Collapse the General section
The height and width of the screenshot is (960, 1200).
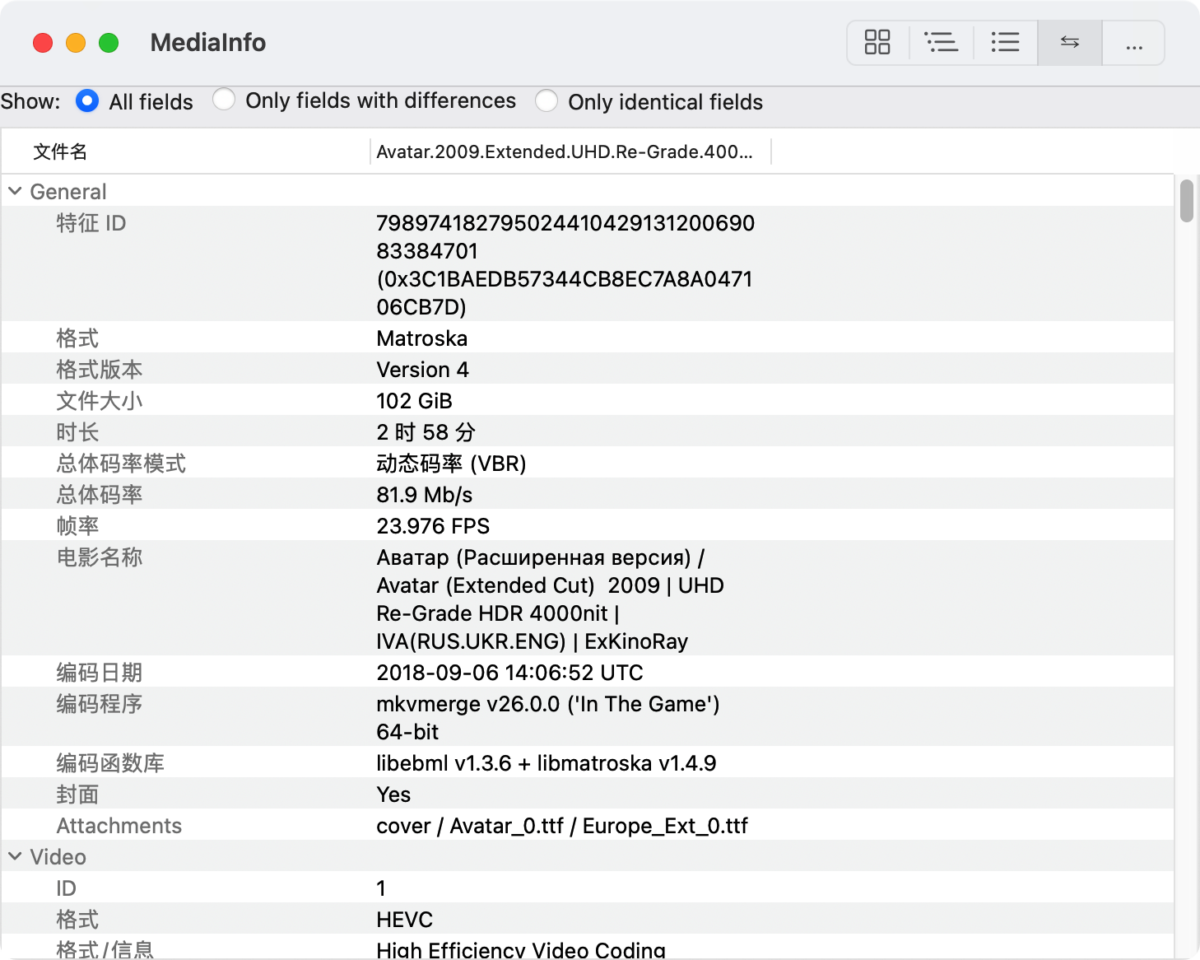15,191
